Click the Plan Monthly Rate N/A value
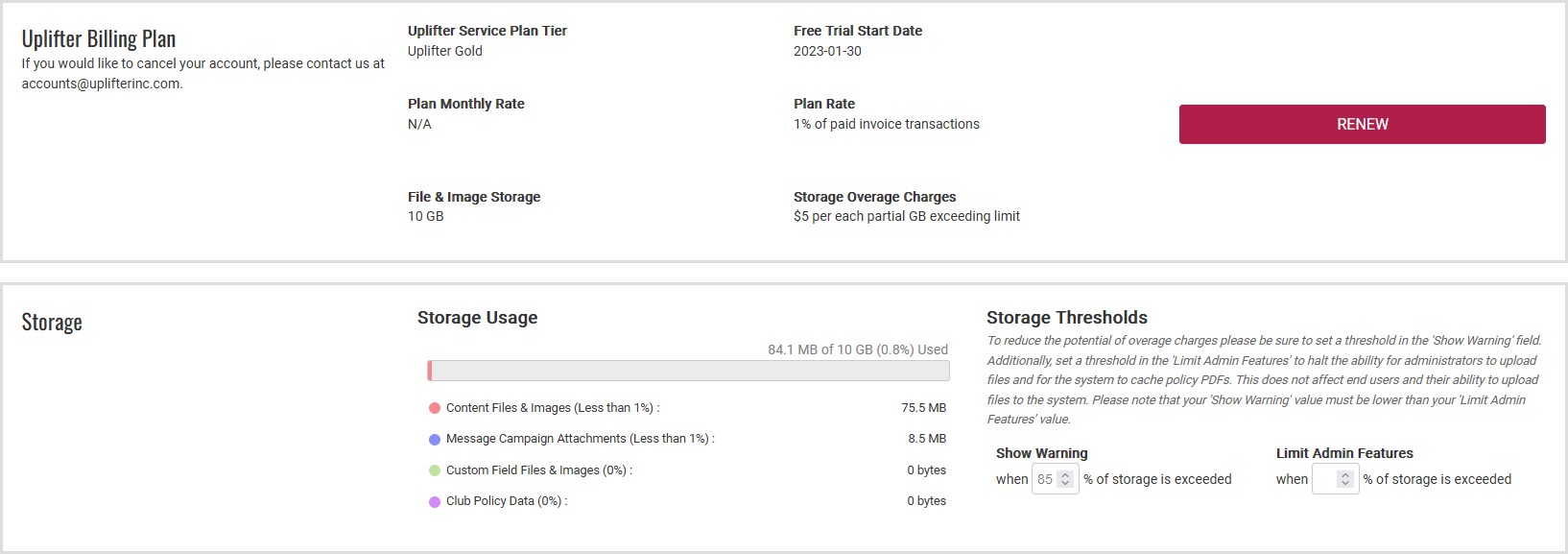This screenshot has height=554, width=1568. pyautogui.click(x=419, y=124)
